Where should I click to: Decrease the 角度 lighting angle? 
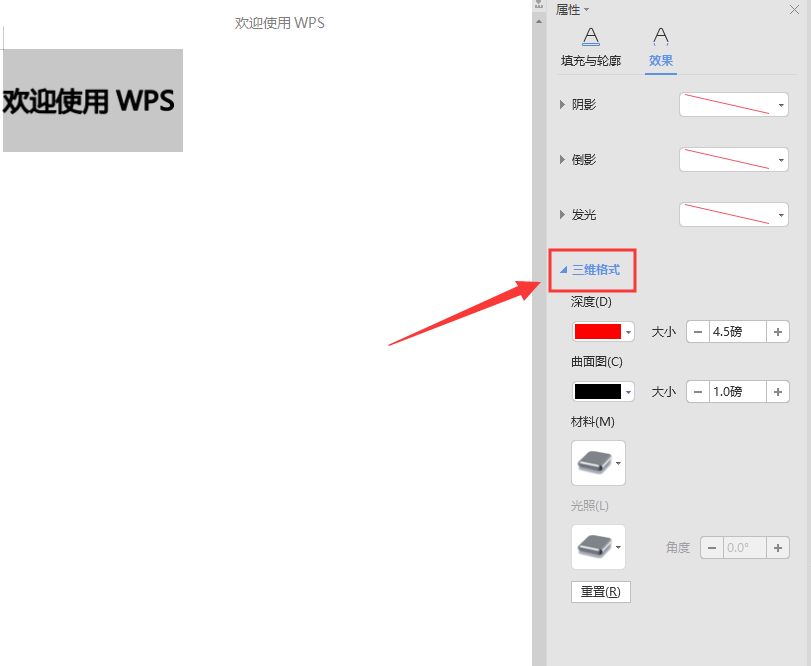(712, 548)
